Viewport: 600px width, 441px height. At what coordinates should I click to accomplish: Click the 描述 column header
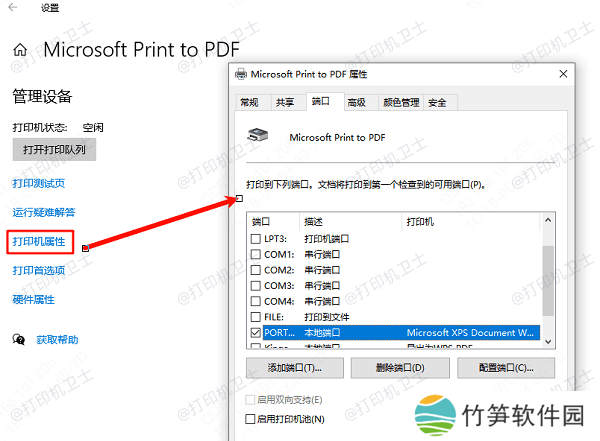350,222
